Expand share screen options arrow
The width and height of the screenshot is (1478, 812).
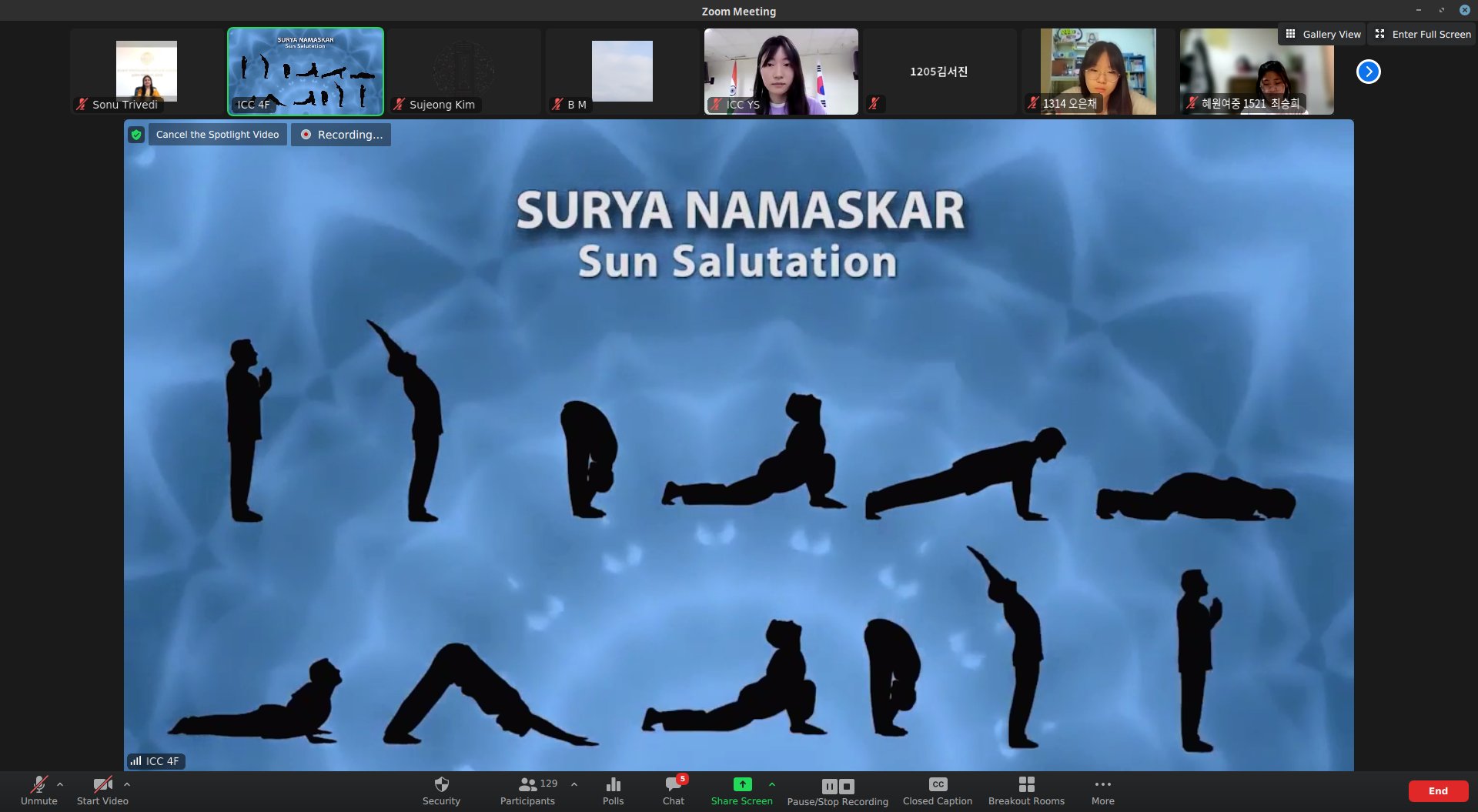[772, 784]
